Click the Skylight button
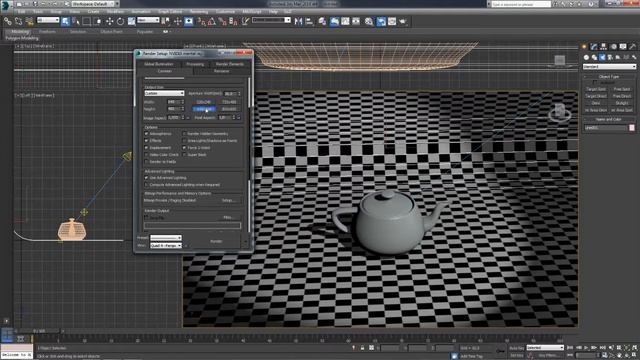640x360 pixels. [622, 103]
